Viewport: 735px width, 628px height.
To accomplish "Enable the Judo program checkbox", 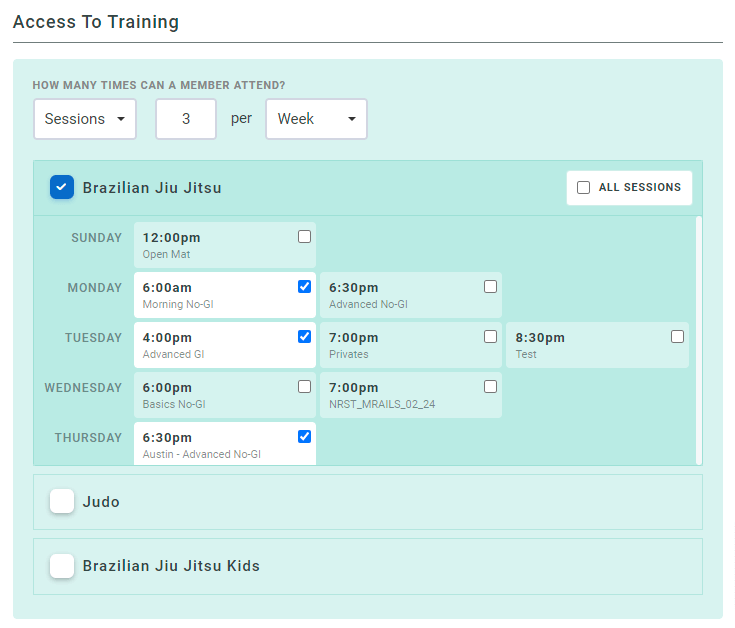I will pyautogui.click(x=62, y=502).
